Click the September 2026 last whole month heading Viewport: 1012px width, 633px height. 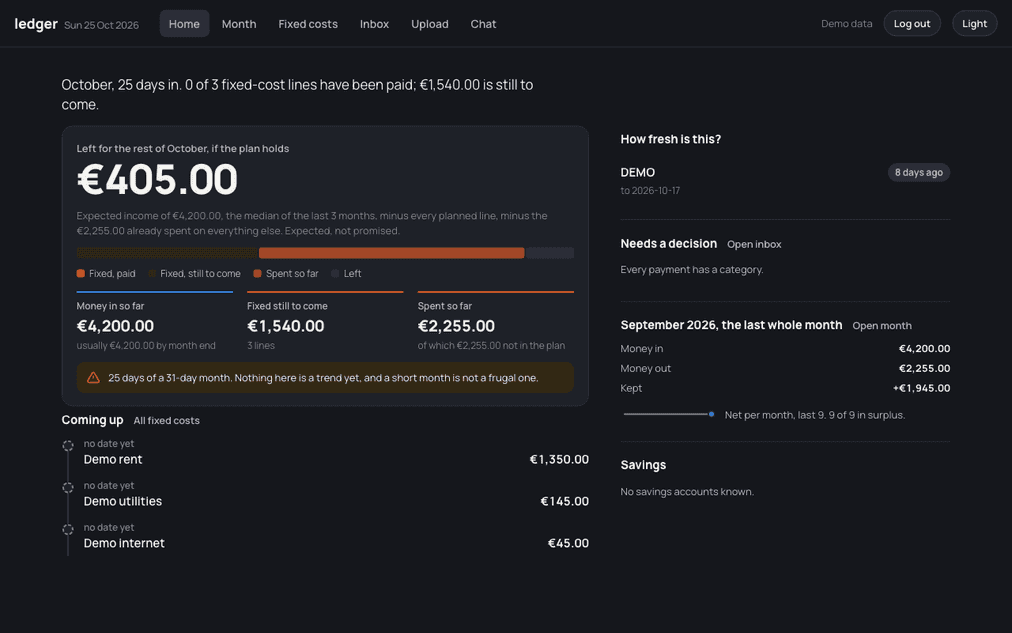coord(731,325)
